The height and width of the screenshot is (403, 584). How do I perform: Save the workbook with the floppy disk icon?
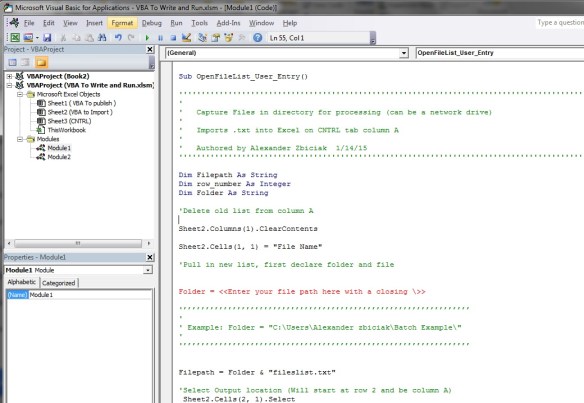[x=47, y=38]
